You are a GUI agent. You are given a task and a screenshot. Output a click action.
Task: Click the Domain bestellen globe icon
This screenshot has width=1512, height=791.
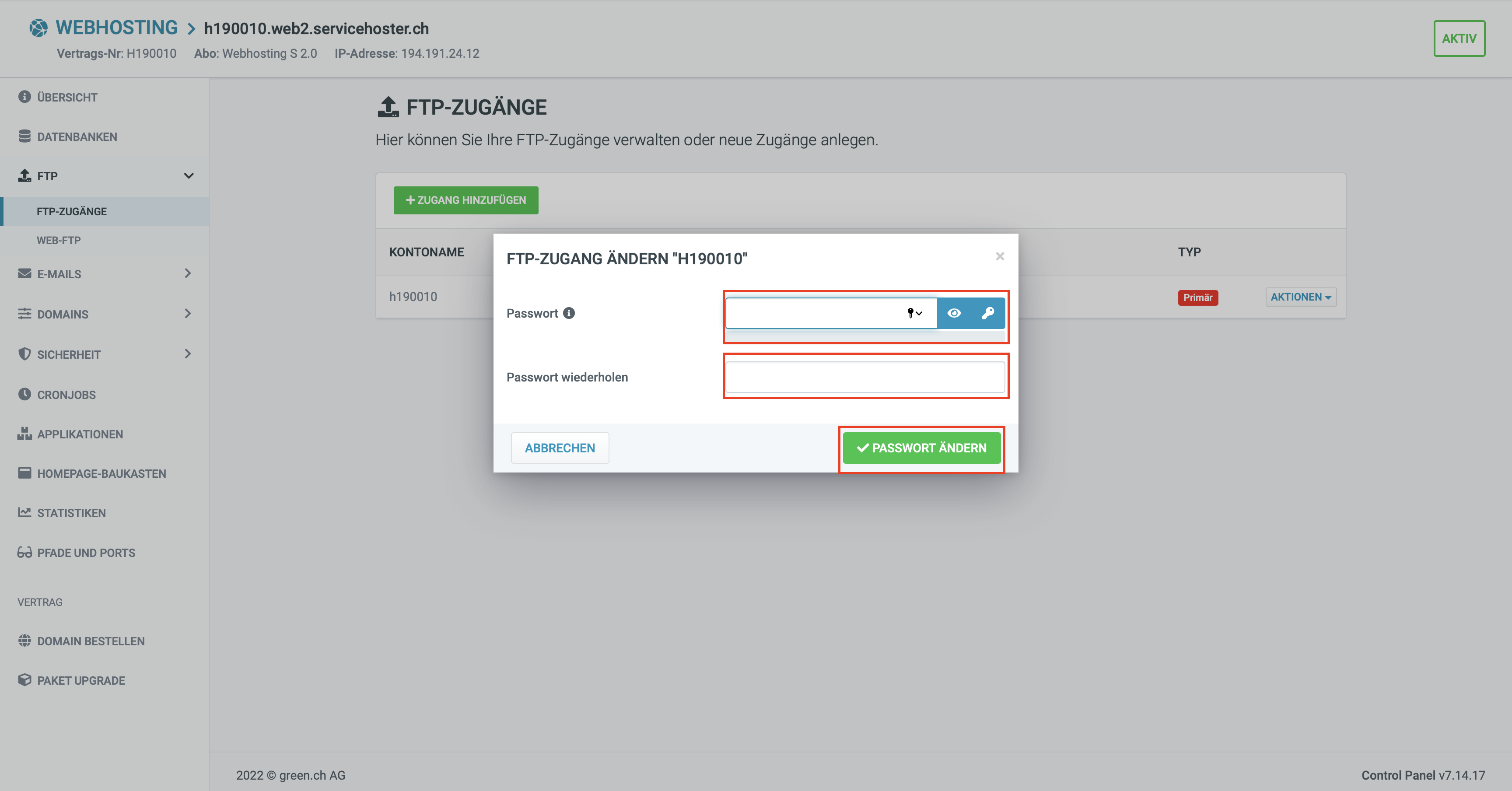24,641
